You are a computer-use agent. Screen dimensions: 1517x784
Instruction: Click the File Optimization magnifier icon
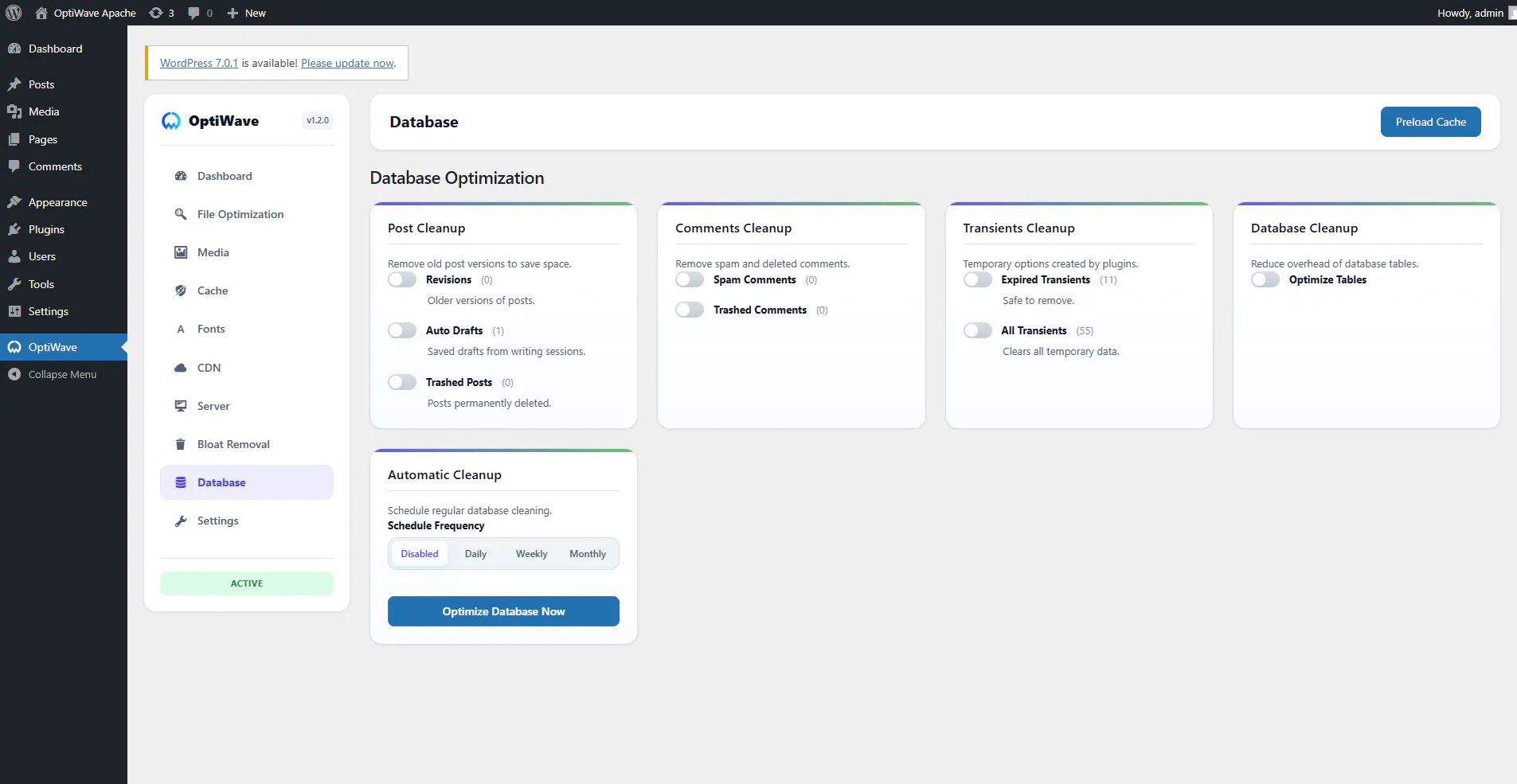click(x=181, y=214)
